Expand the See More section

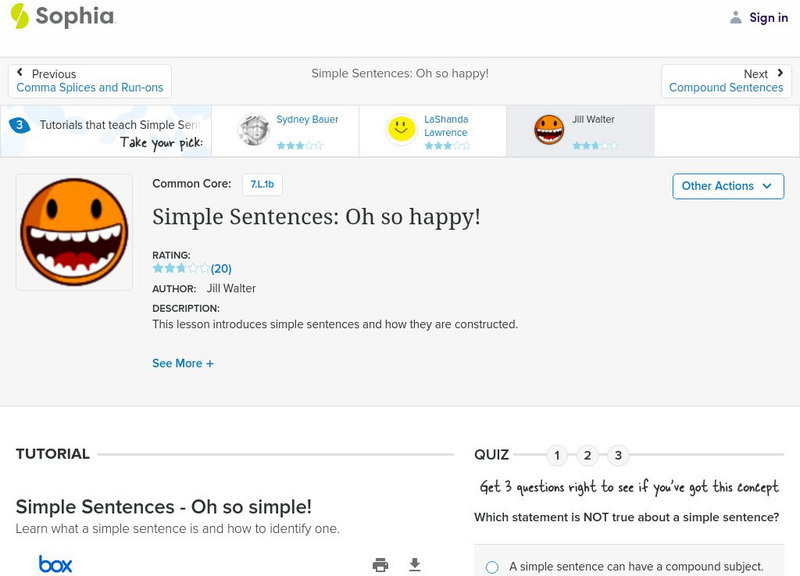(183, 364)
